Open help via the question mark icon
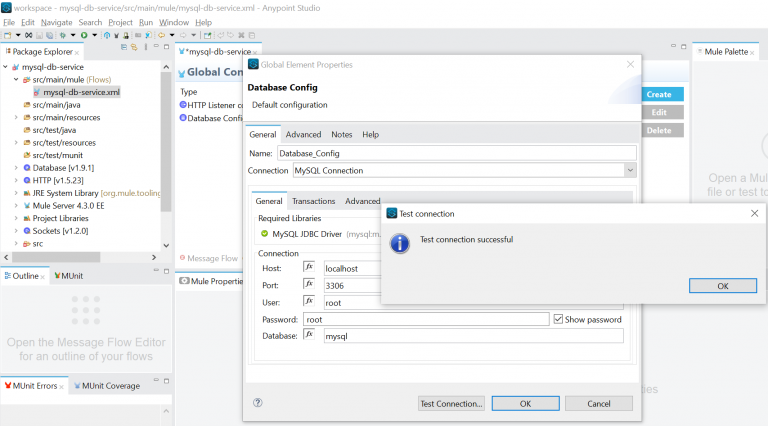The height and width of the screenshot is (426, 768). [258, 403]
